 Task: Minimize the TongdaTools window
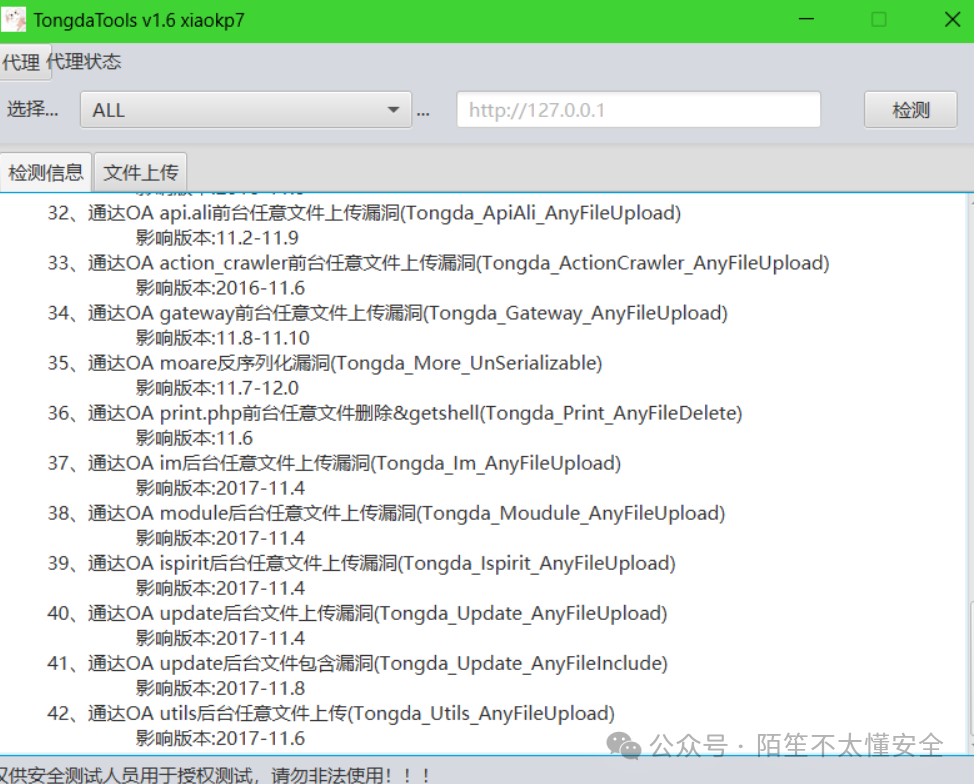pyautogui.click(x=806, y=19)
